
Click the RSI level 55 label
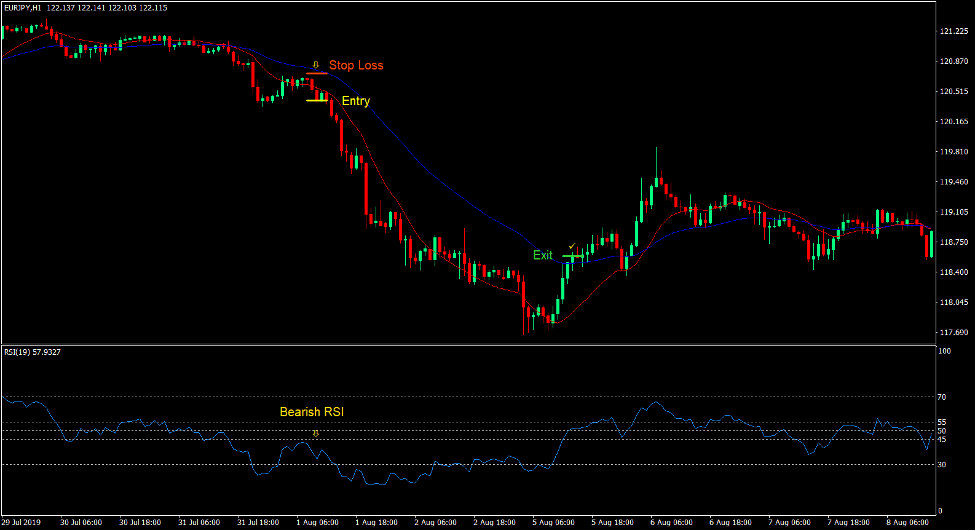[x=942, y=423]
